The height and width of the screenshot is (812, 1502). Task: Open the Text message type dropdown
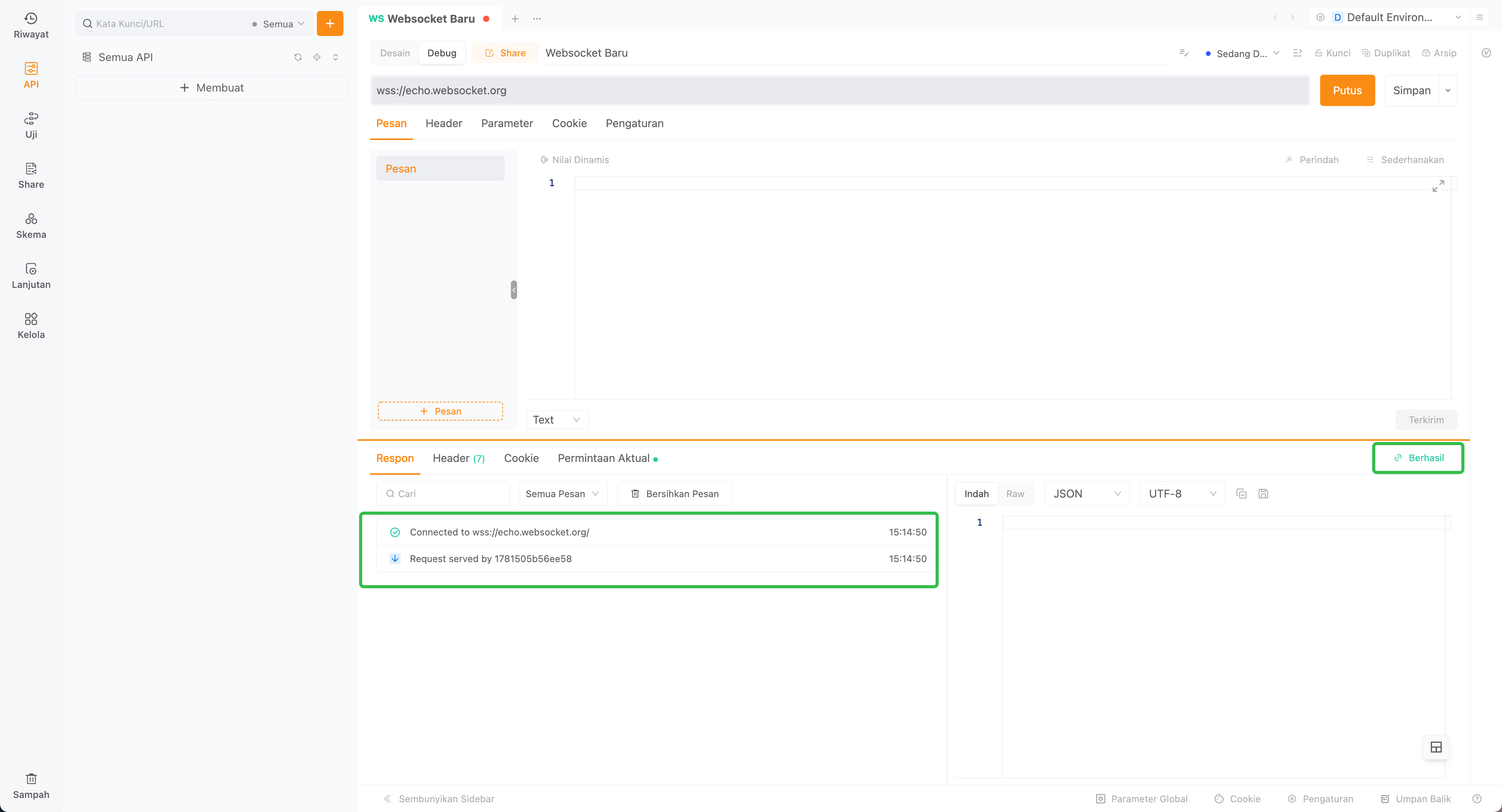(x=557, y=420)
